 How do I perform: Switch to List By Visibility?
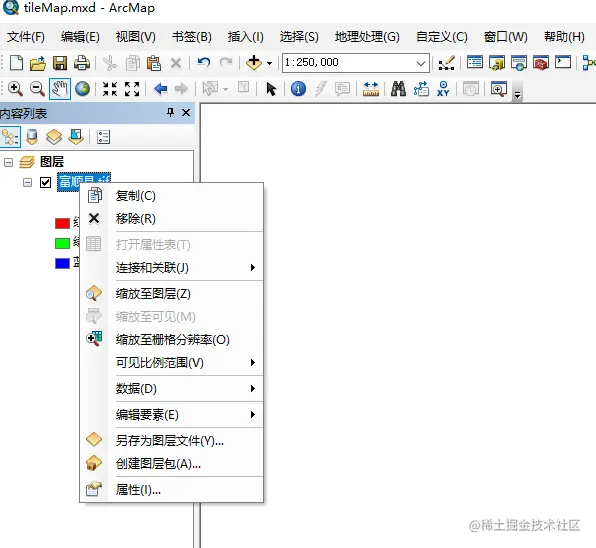pyautogui.click(x=54, y=137)
